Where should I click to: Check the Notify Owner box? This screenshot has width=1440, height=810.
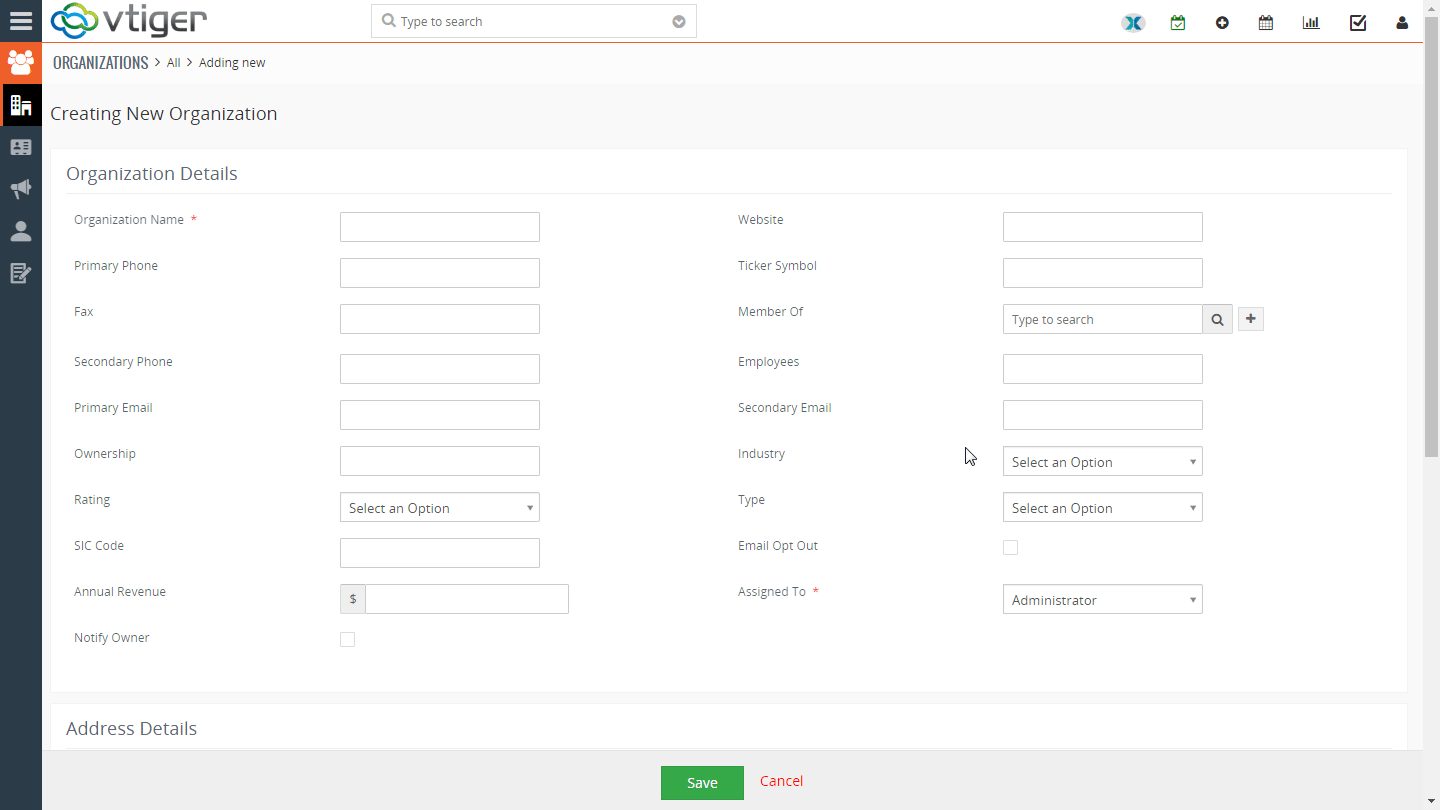coord(347,638)
